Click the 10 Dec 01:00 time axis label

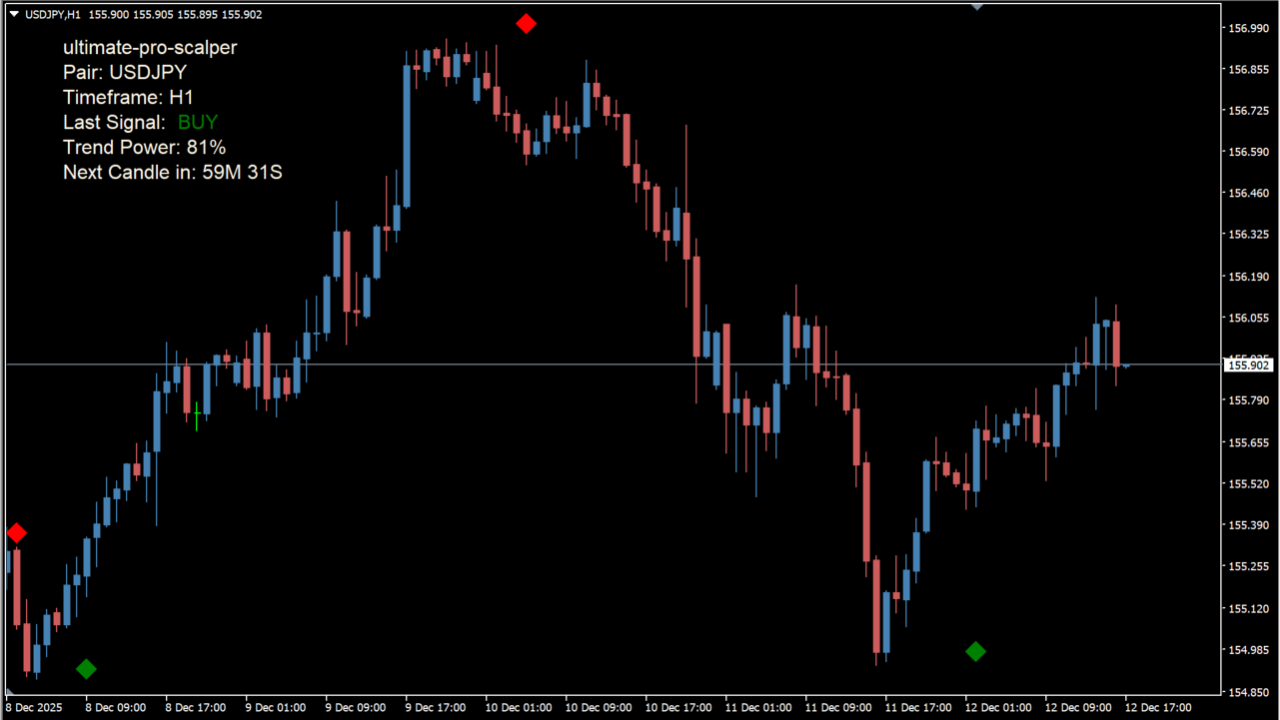coord(517,707)
